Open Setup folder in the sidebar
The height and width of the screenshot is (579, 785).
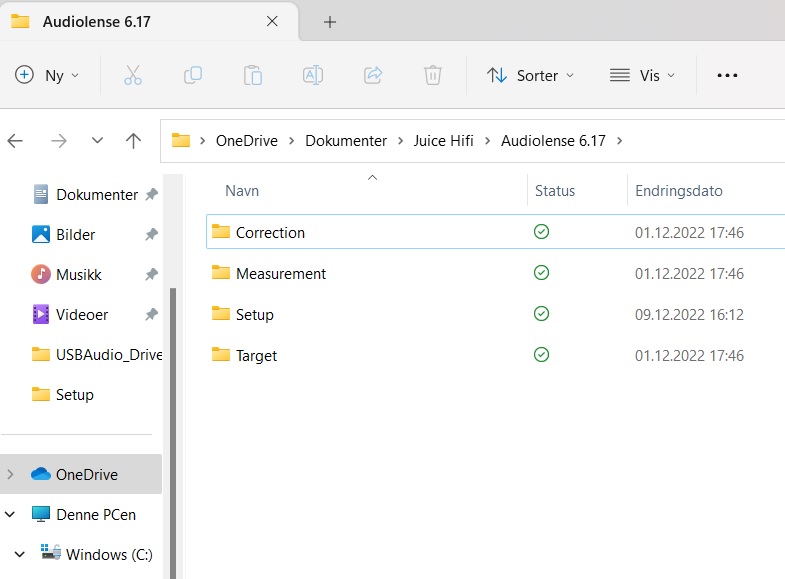pyautogui.click(x=63, y=394)
